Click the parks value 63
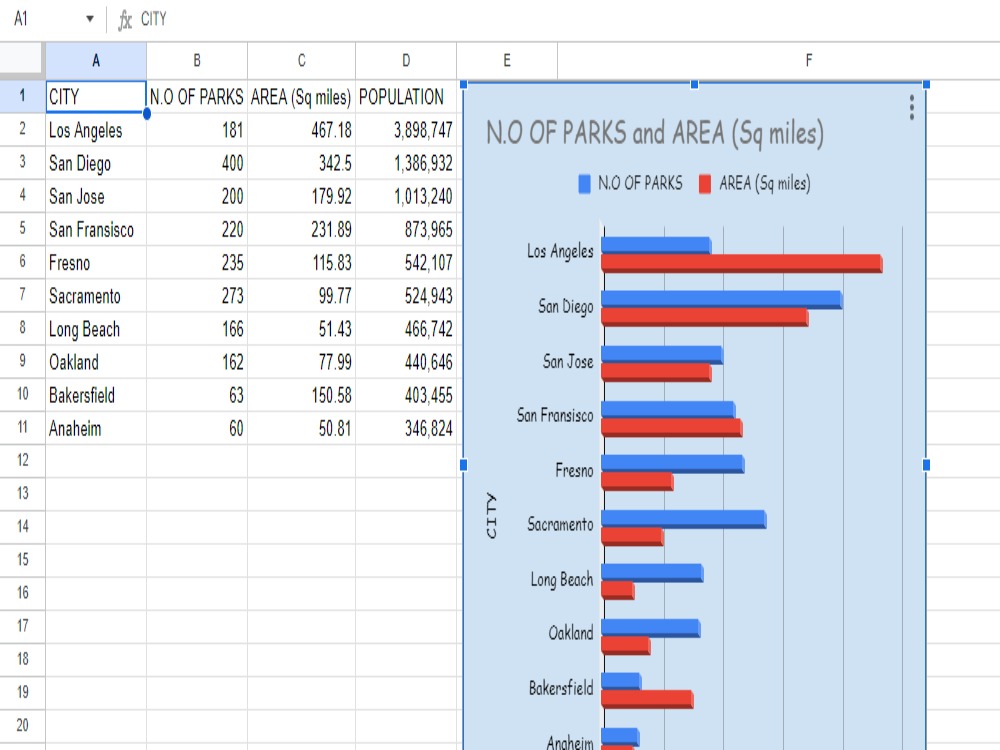This screenshot has height=750, width=1000. coord(197,395)
